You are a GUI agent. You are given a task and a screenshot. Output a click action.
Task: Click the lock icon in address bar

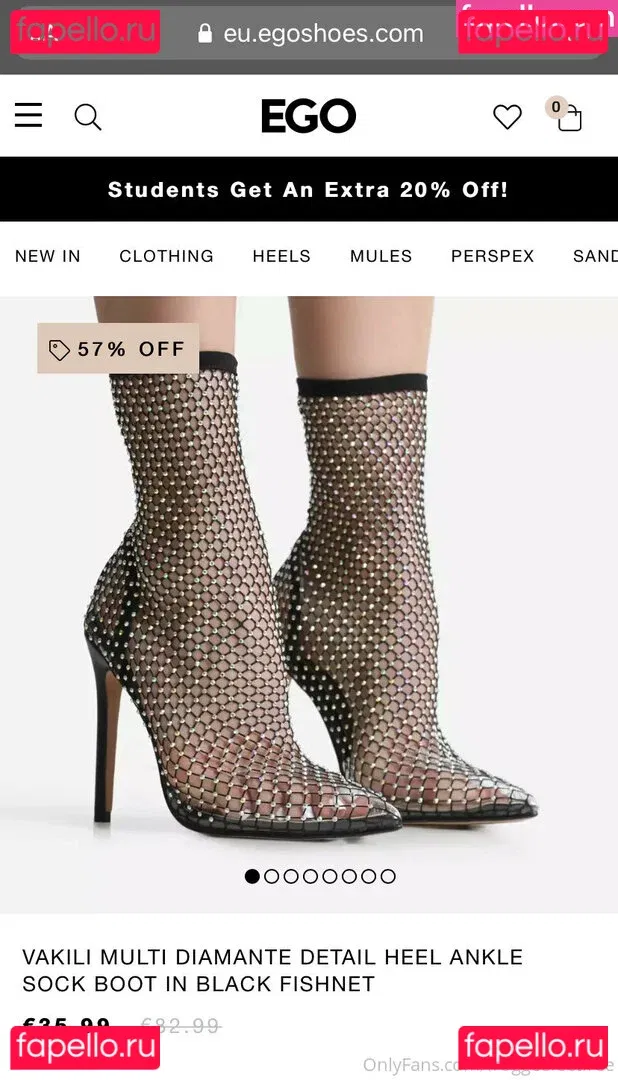[x=205, y=33]
